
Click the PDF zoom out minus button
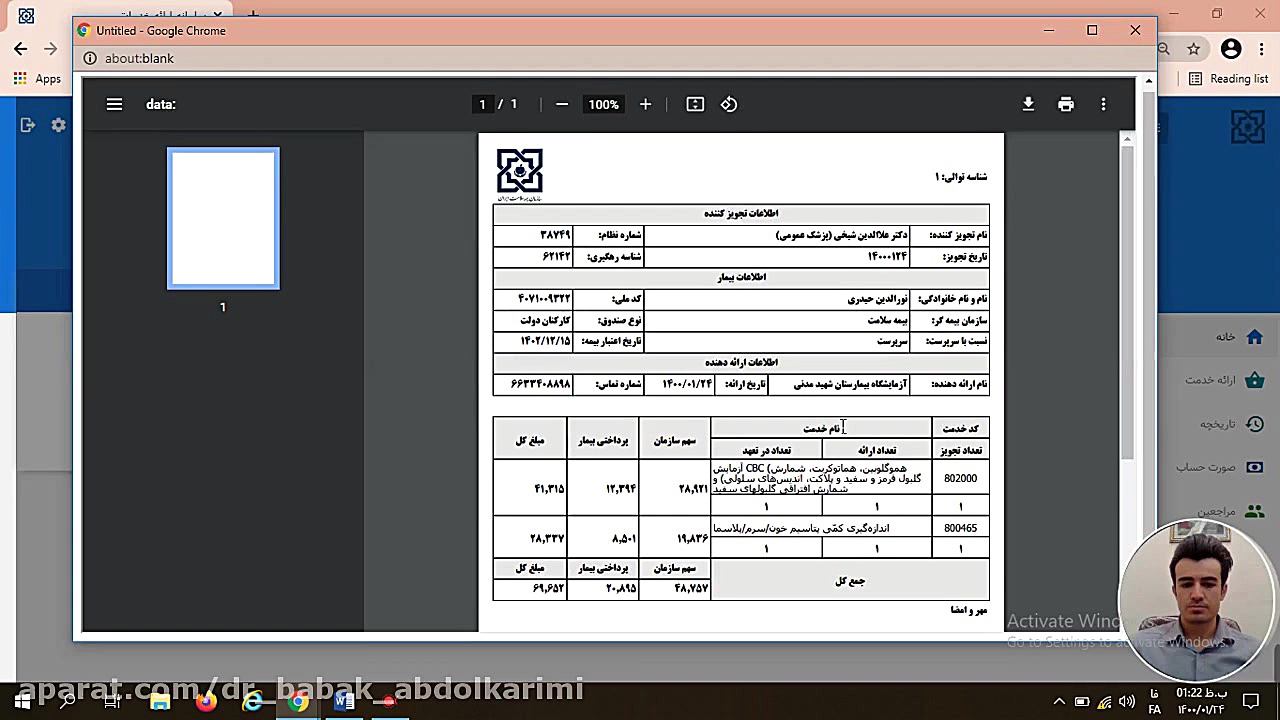(562, 104)
